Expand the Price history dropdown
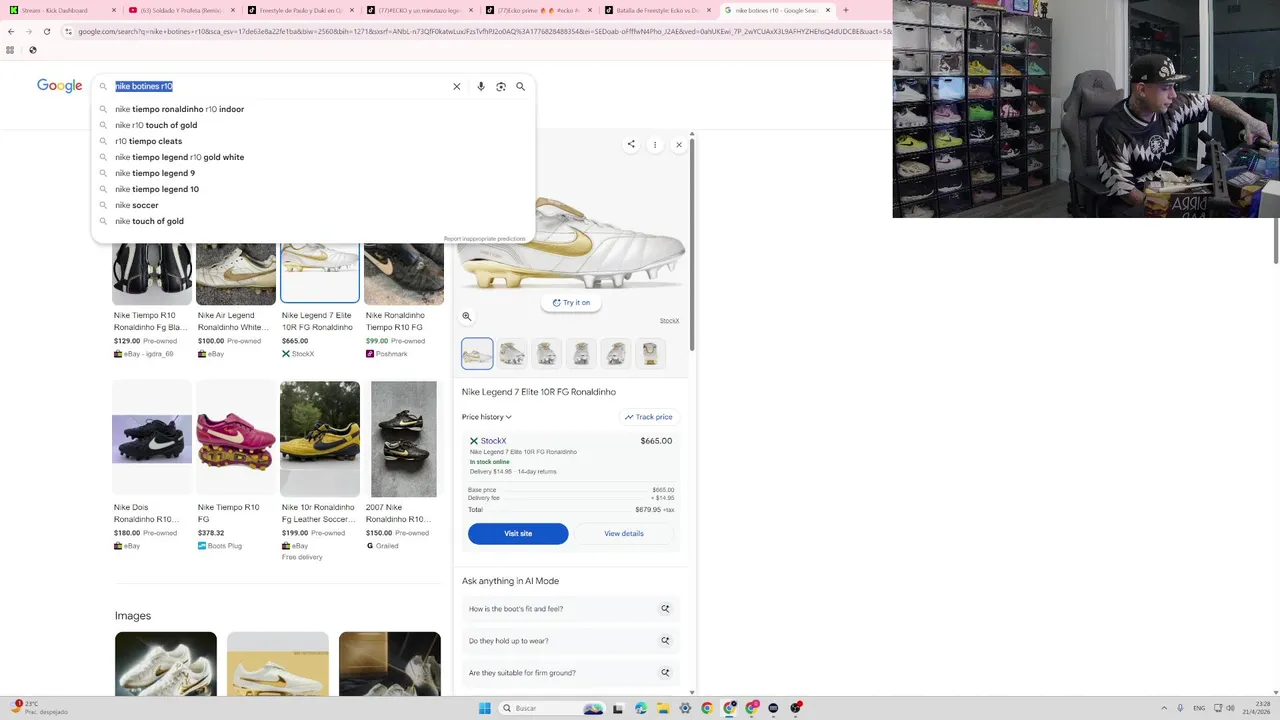1280x720 pixels. (487, 417)
